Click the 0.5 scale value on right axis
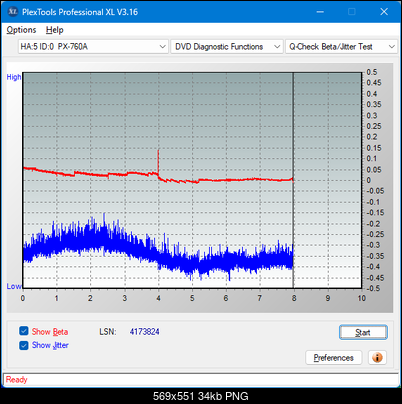 pyautogui.click(x=372, y=72)
